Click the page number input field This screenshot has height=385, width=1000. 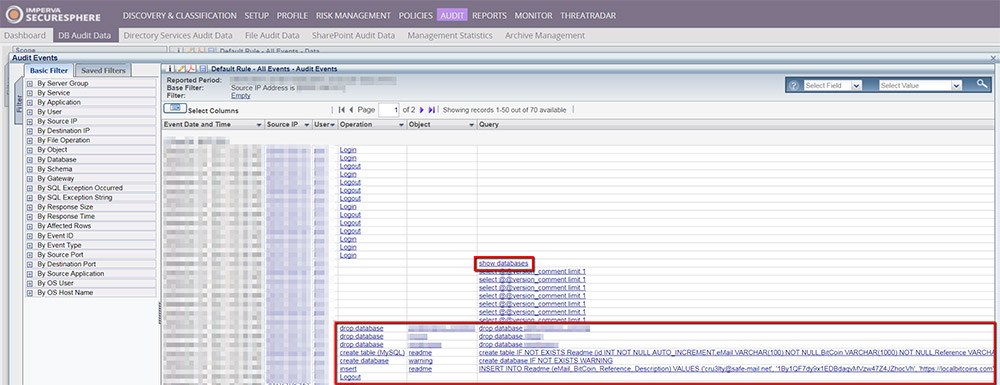[x=389, y=110]
